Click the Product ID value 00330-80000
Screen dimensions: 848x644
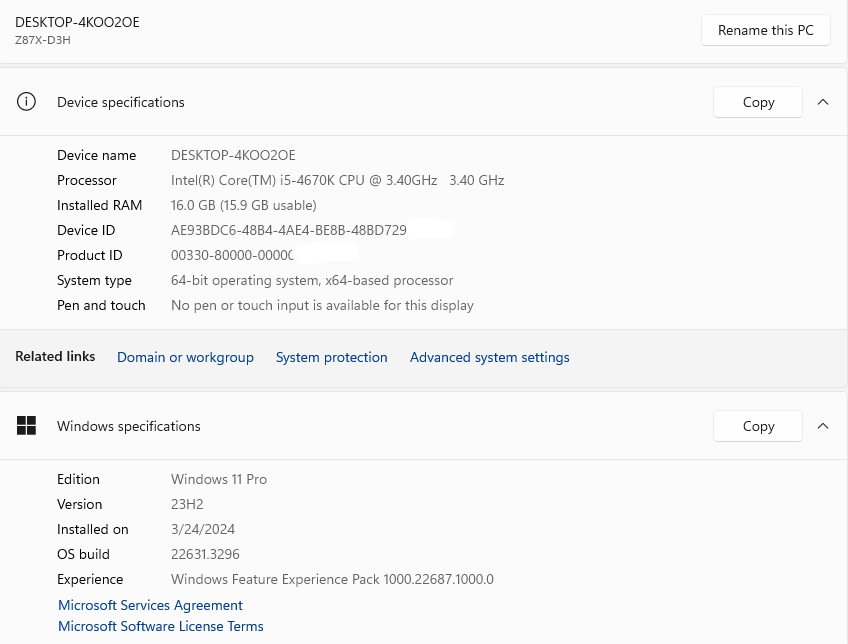tap(232, 255)
